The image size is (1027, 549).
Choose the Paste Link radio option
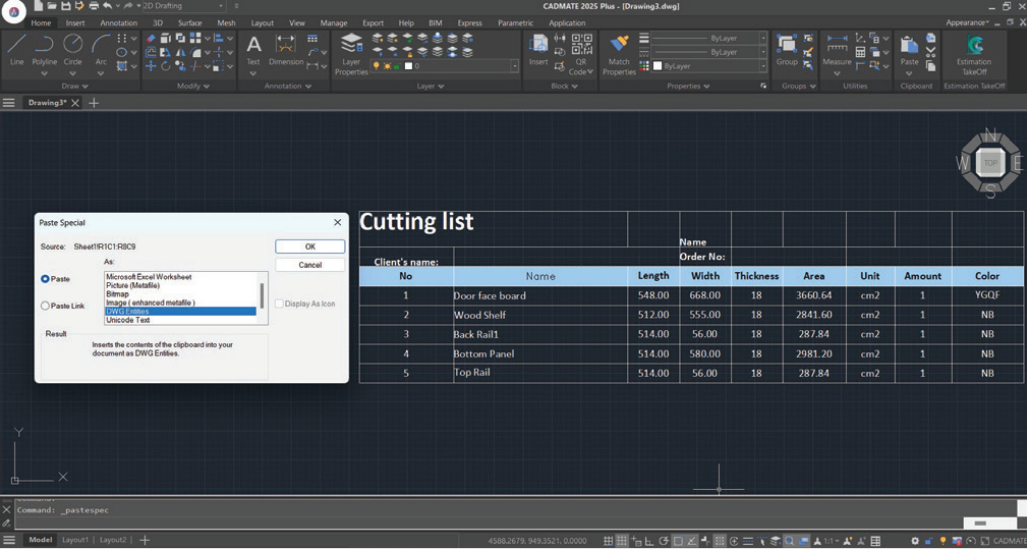tap(45, 306)
